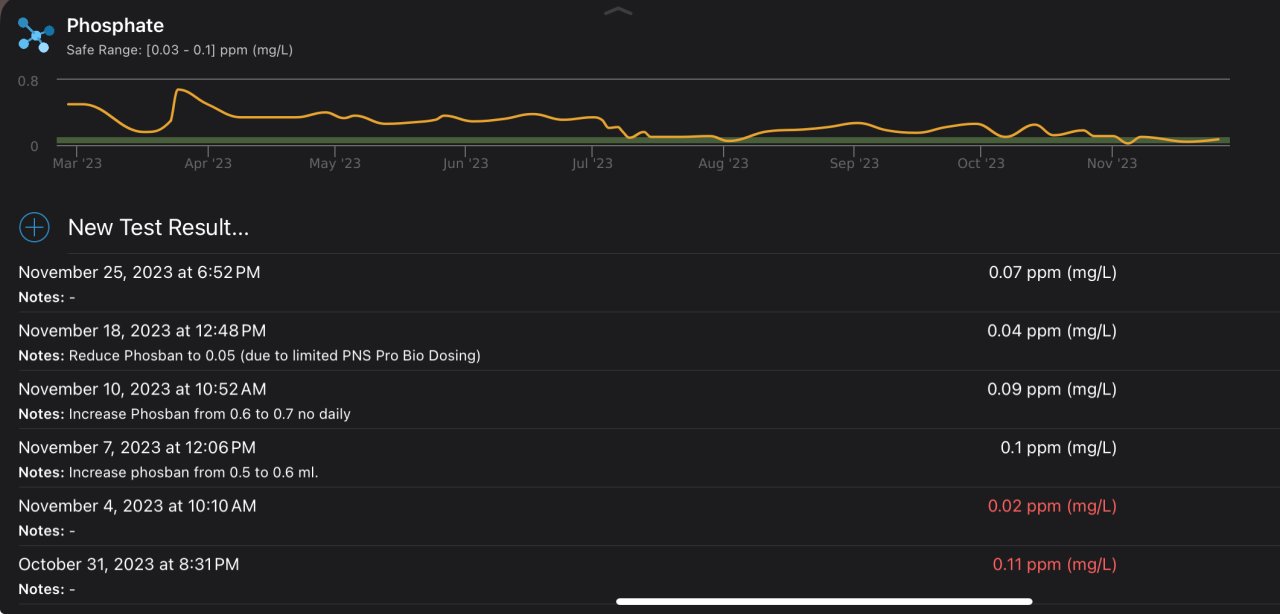Image resolution: width=1280 pixels, height=614 pixels.
Task: Tap the Phosphate title heading
Action: pyautogui.click(x=115, y=26)
